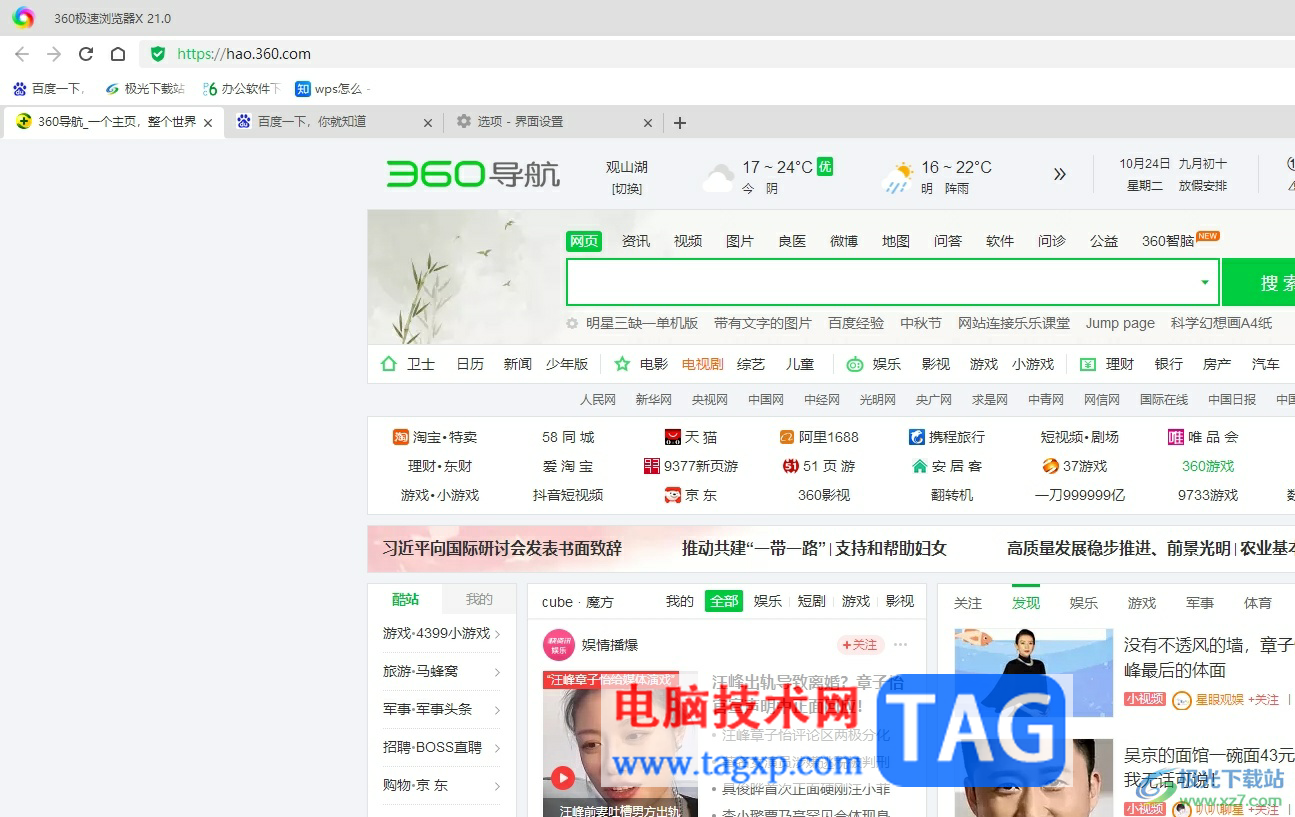This screenshot has width=1295, height=817.
Task: Select the 图片 search category
Action: pyautogui.click(x=740, y=241)
